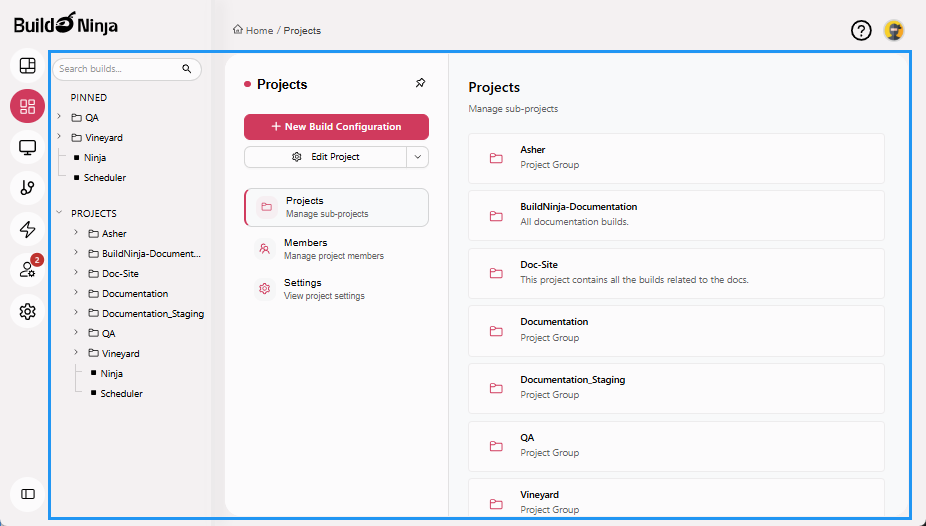Open the Asher project group card
This screenshot has height=526, width=926.
tap(676, 158)
